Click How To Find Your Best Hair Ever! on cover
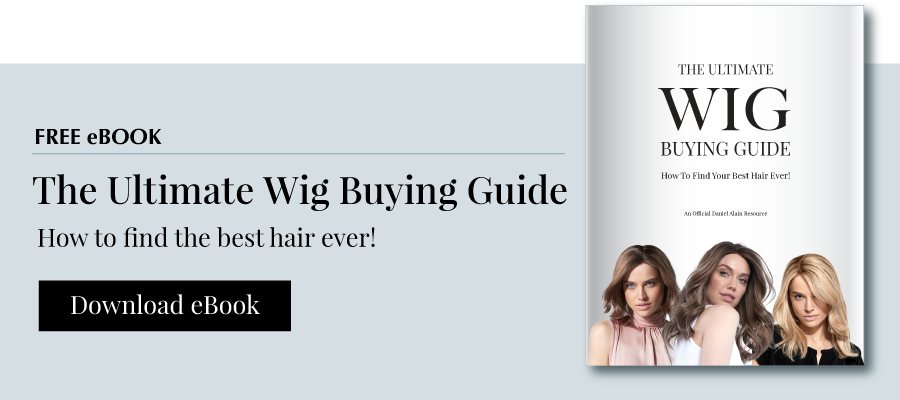The height and width of the screenshot is (400, 900). click(x=726, y=176)
